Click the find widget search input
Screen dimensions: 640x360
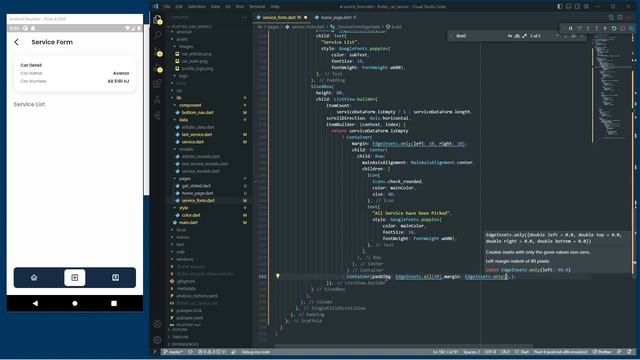pyautogui.click(x=480, y=36)
